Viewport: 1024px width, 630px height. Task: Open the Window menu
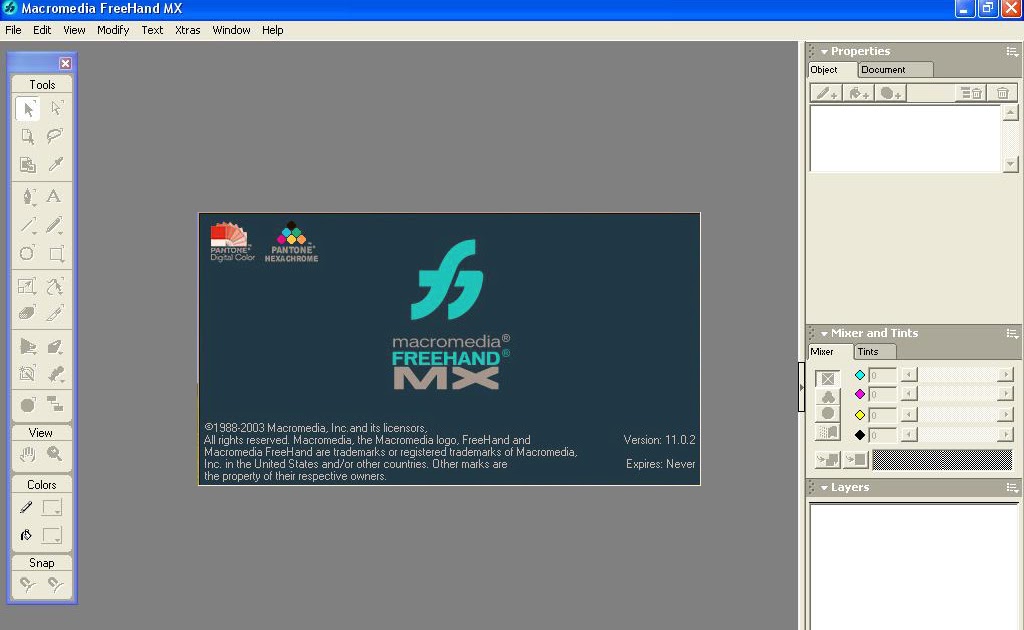[231, 30]
